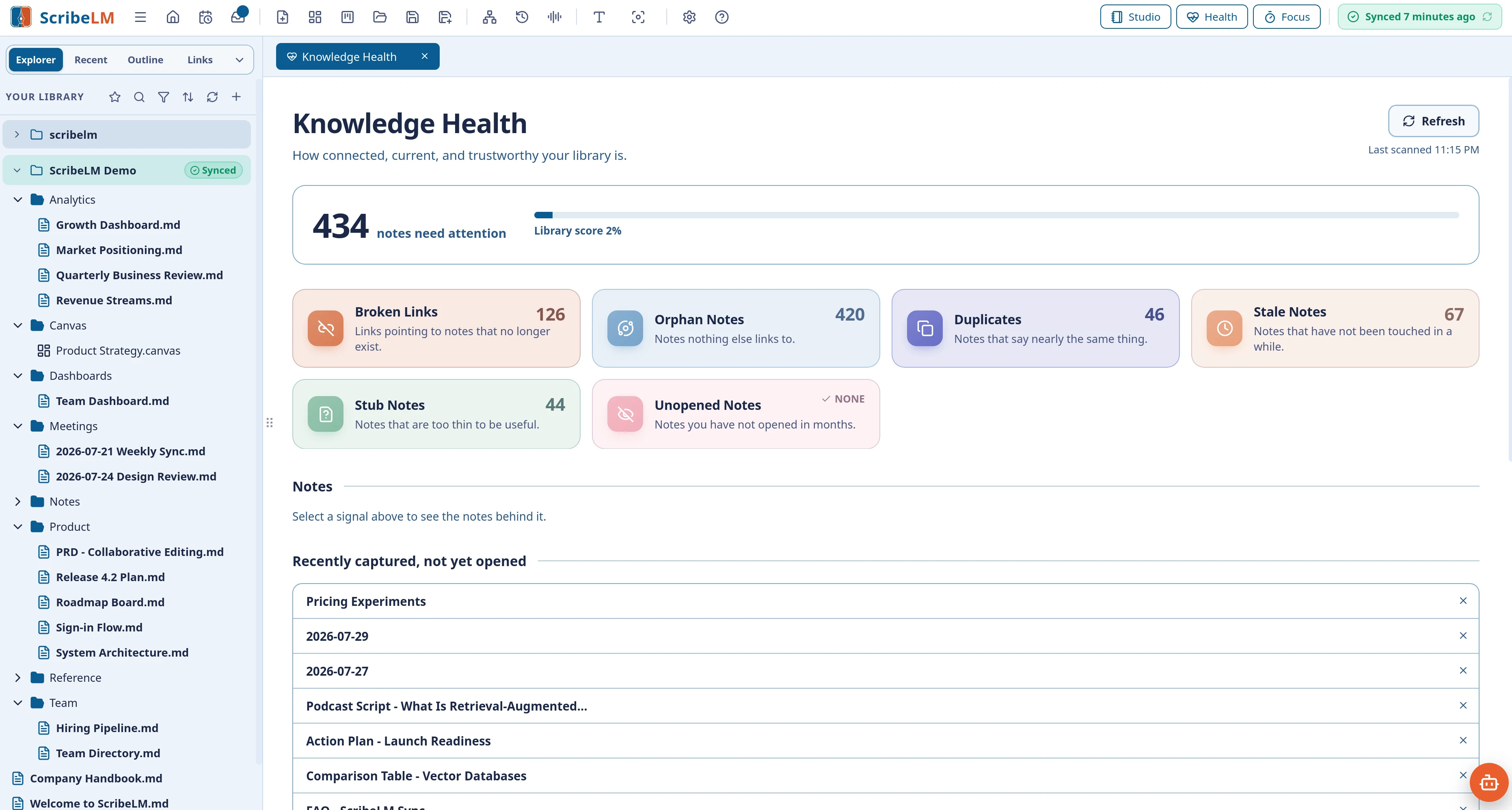Switch to the Explorer tab
The width and height of the screenshot is (1512, 810).
tap(36, 60)
